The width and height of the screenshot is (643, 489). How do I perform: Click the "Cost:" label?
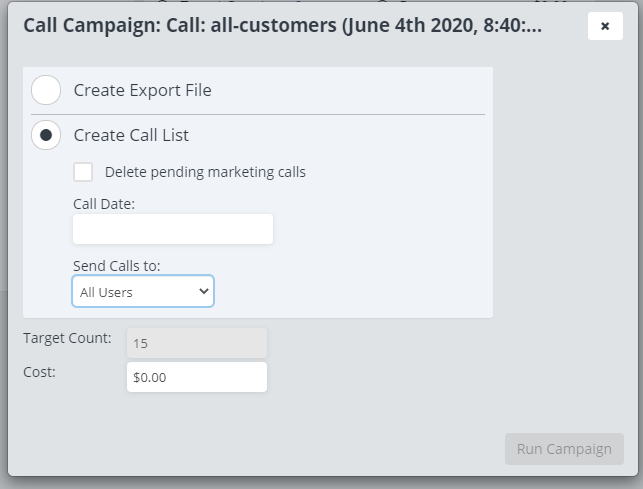coord(40,371)
